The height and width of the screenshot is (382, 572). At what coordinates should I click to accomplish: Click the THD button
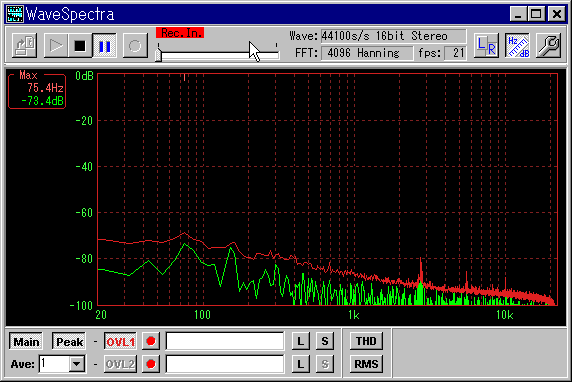point(366,341)
